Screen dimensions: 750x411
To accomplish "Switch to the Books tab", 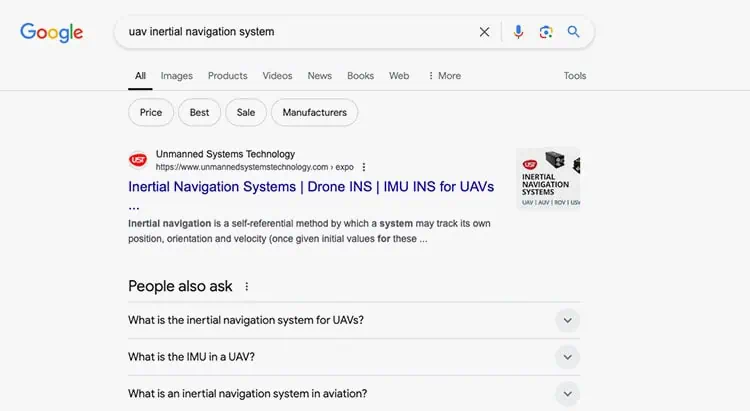I will [361, 76].
